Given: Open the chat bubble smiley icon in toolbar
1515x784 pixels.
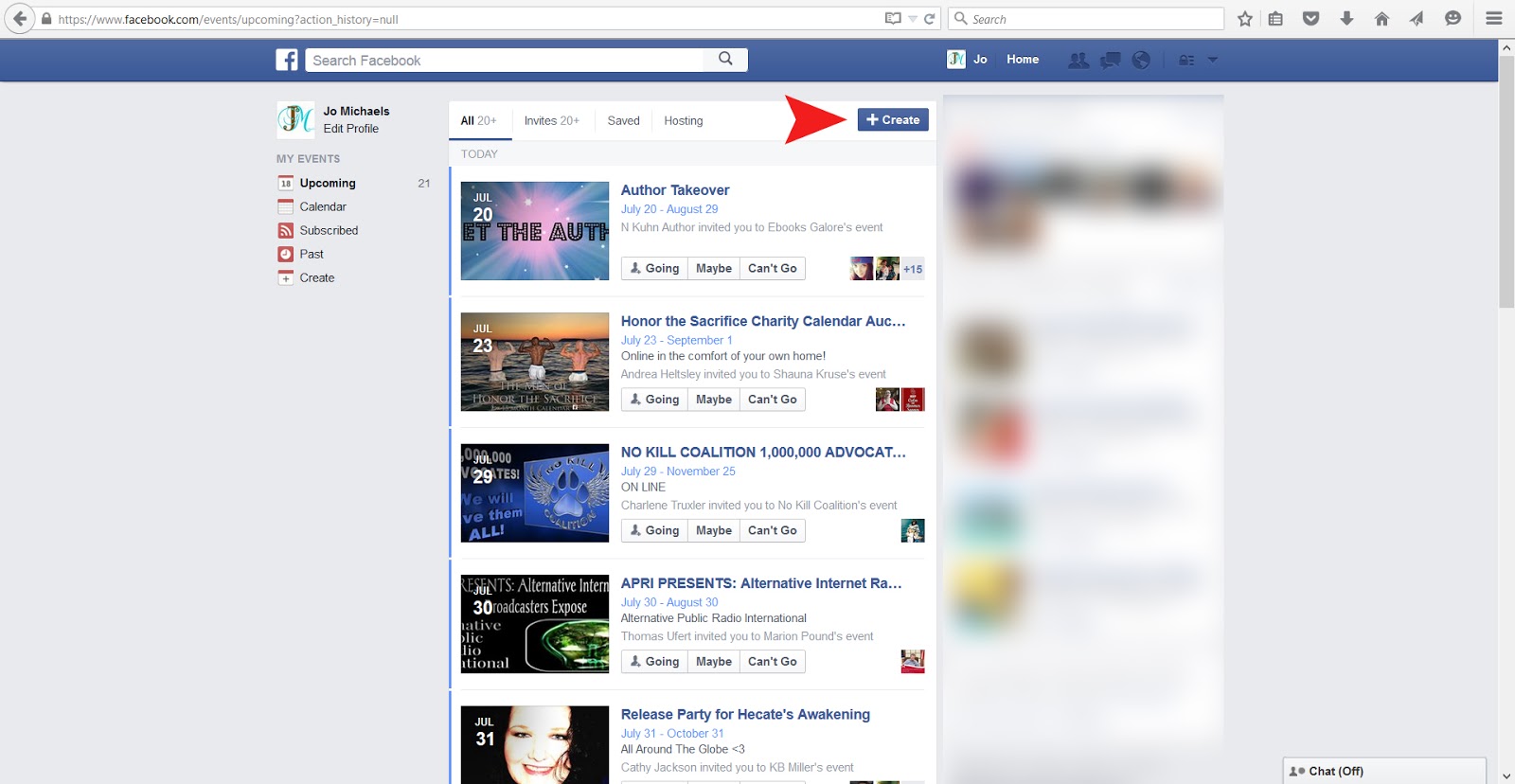Looking at the screenshot, I should click(1453, 19).
